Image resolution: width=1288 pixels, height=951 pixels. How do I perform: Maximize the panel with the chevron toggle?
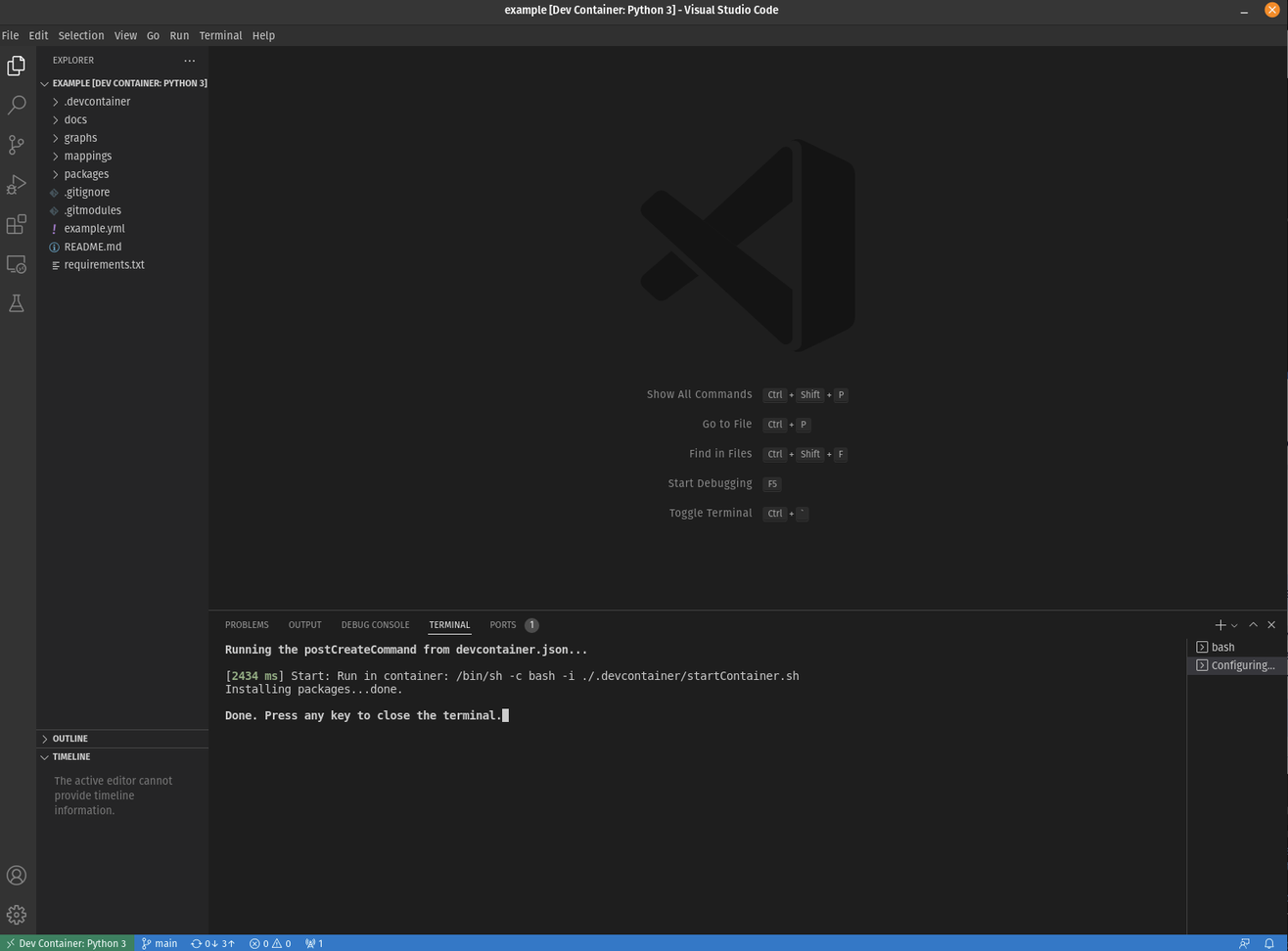pos(1253,624)
